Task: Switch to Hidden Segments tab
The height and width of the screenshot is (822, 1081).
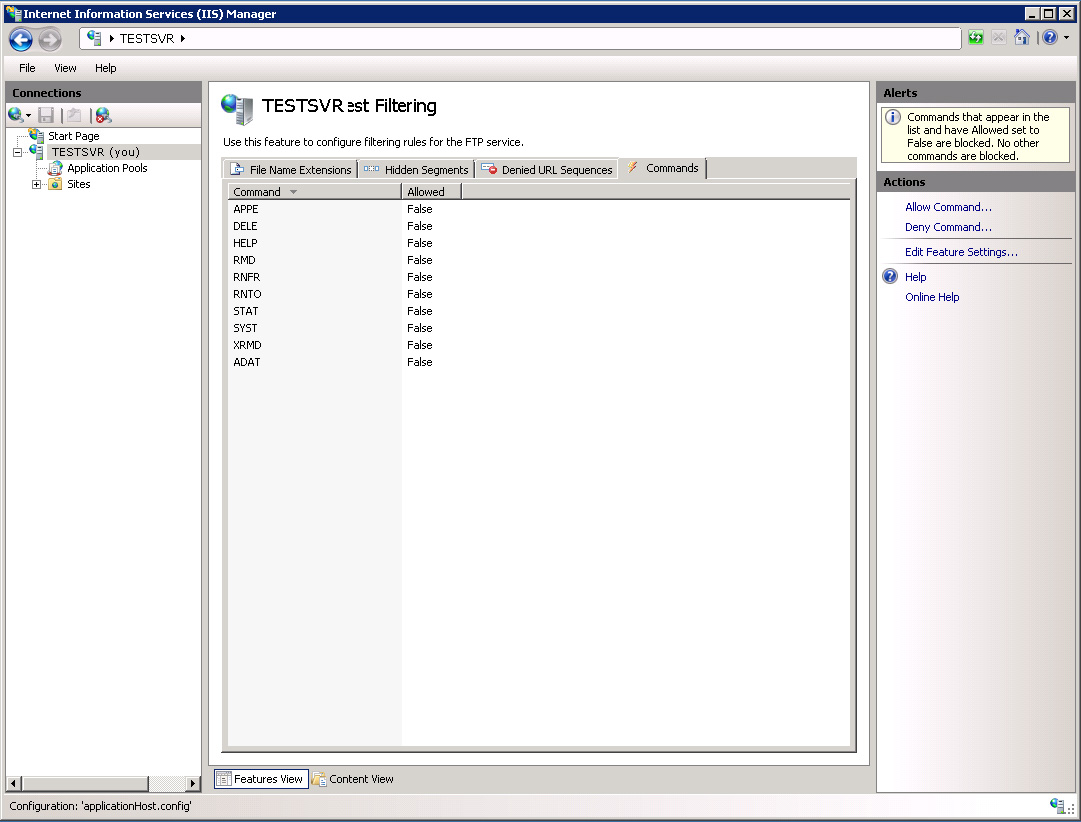Action: tap(416, 170)
